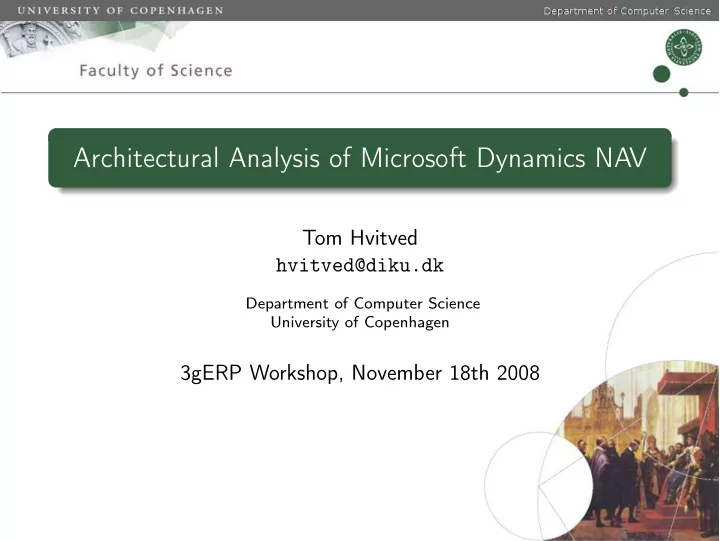Click the centered 'University of Copenhagen' affiliation line
The width and height of the screenshot is (720, 541).
(360, 322)
